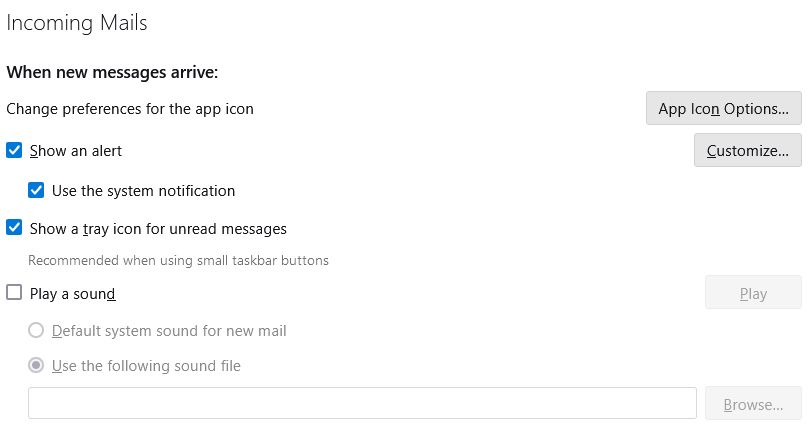This screenshot has height=428, width=809.
Task: Click the 'When new messages arrive:' subheading
Action: [x=112, y=72]
